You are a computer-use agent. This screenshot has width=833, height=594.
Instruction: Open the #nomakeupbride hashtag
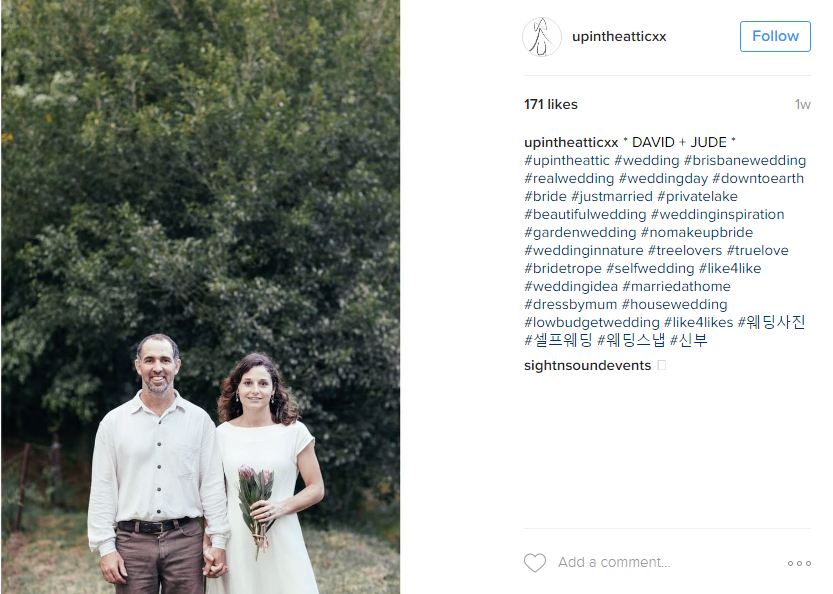(696, 233)
